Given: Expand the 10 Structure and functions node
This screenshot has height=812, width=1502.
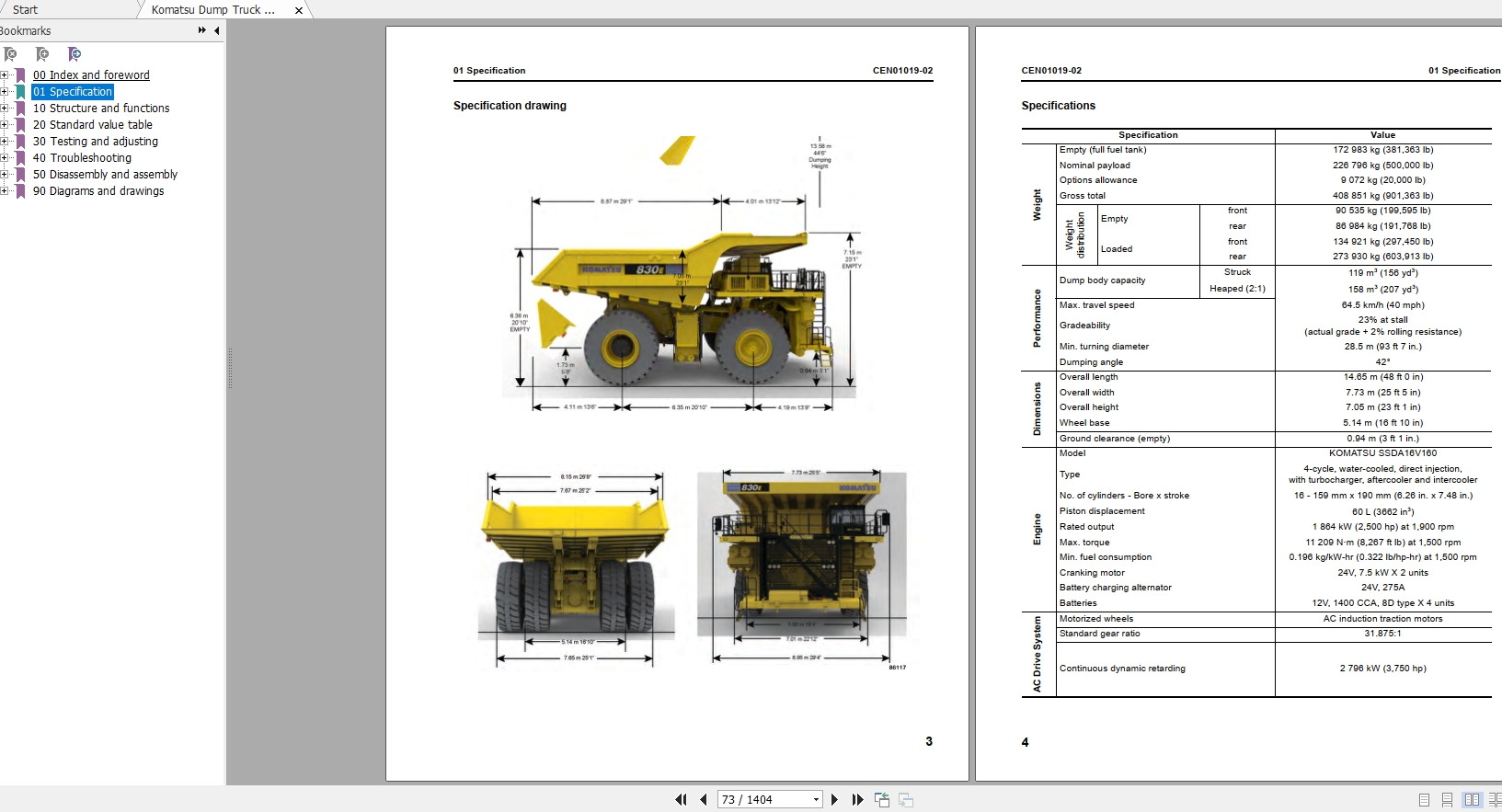Looking at the screenshot, I should click(x=5, y=109).
